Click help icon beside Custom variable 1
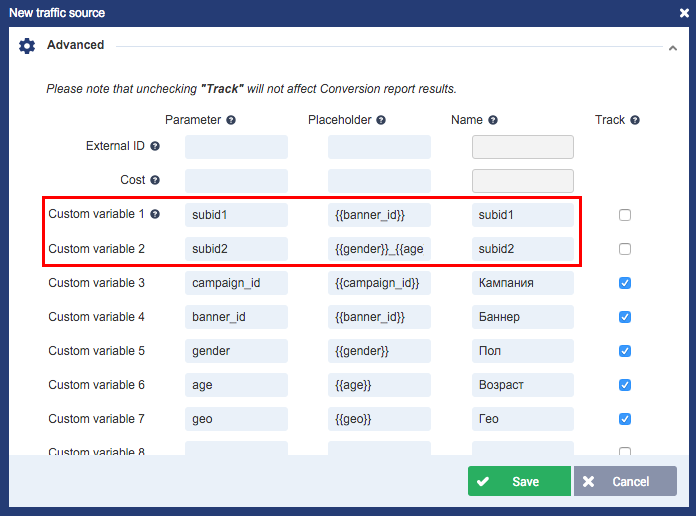 coord(155,214)
